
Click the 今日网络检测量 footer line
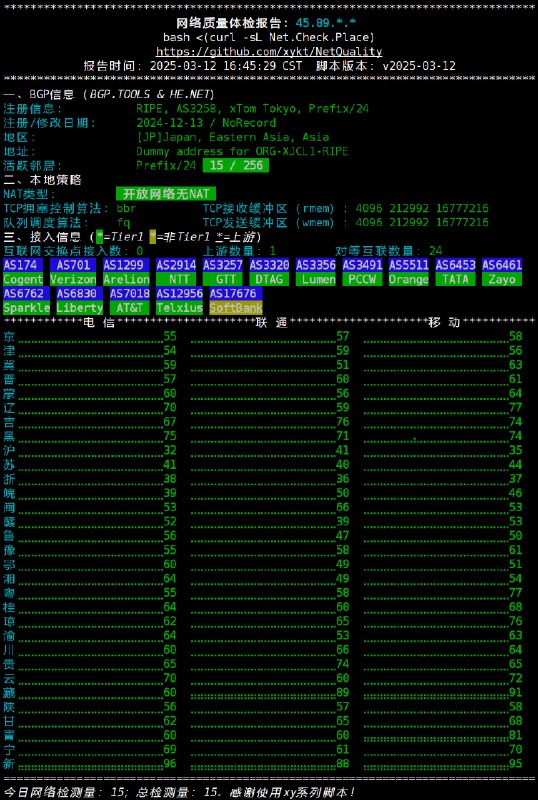179,792
